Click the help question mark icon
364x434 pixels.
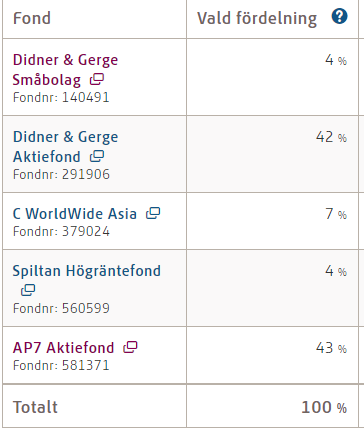coord(339,16)
